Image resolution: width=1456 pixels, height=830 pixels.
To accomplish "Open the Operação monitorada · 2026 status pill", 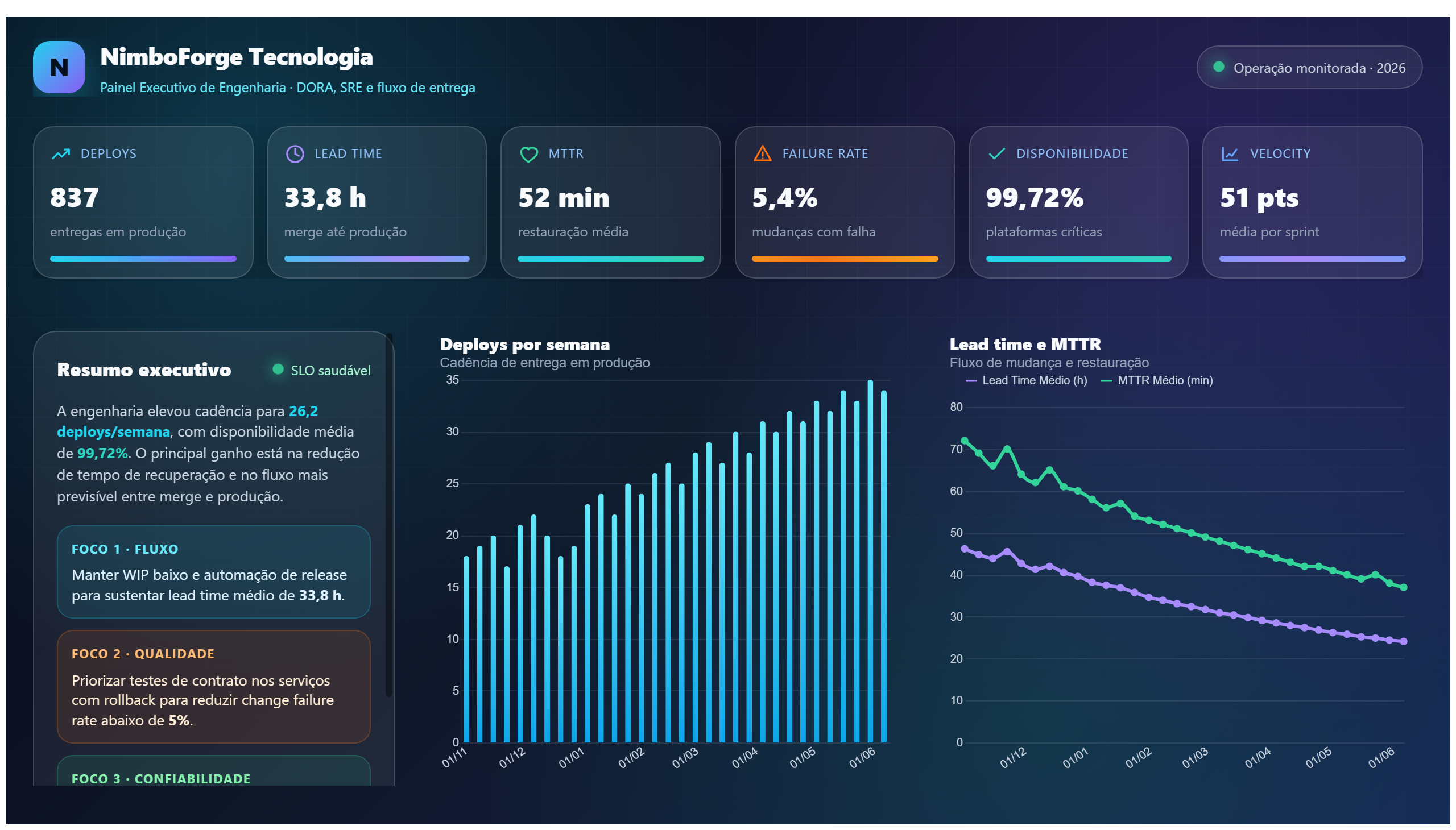I will pos(1309,67).
